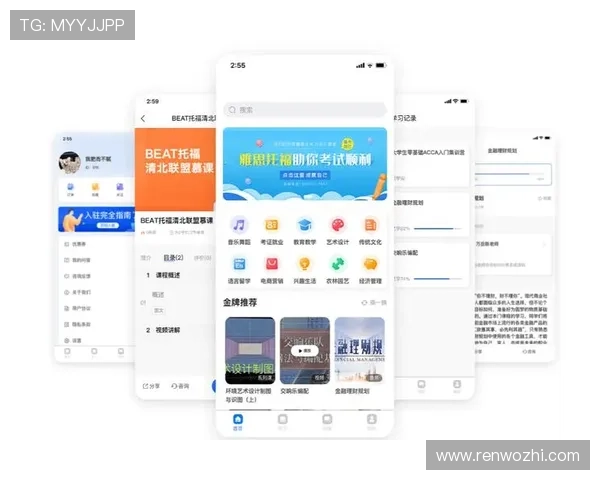Click the yellow favorites icon under the avatar
The width and height of the screenshot is (600, 480).
[x=95, y=187]
